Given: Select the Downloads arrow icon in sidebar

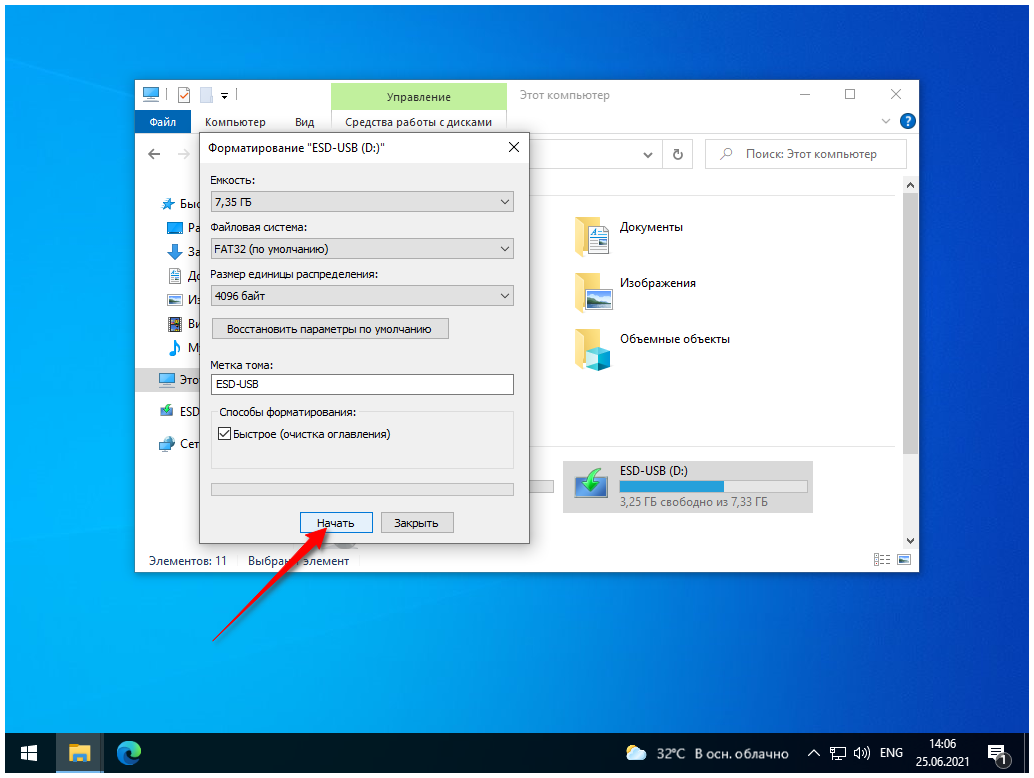Looking at the screenshot, I should click(x=175, y=251).
